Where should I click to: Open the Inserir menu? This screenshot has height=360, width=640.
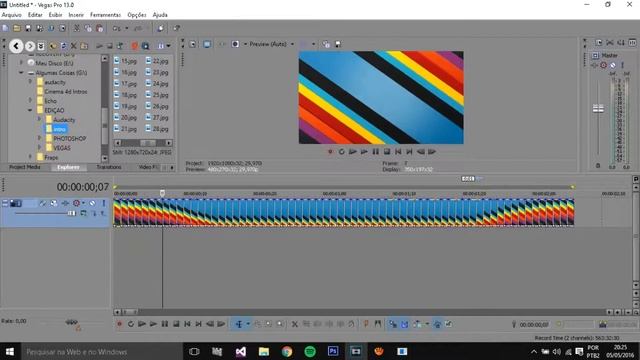click(x=76, y=15)
